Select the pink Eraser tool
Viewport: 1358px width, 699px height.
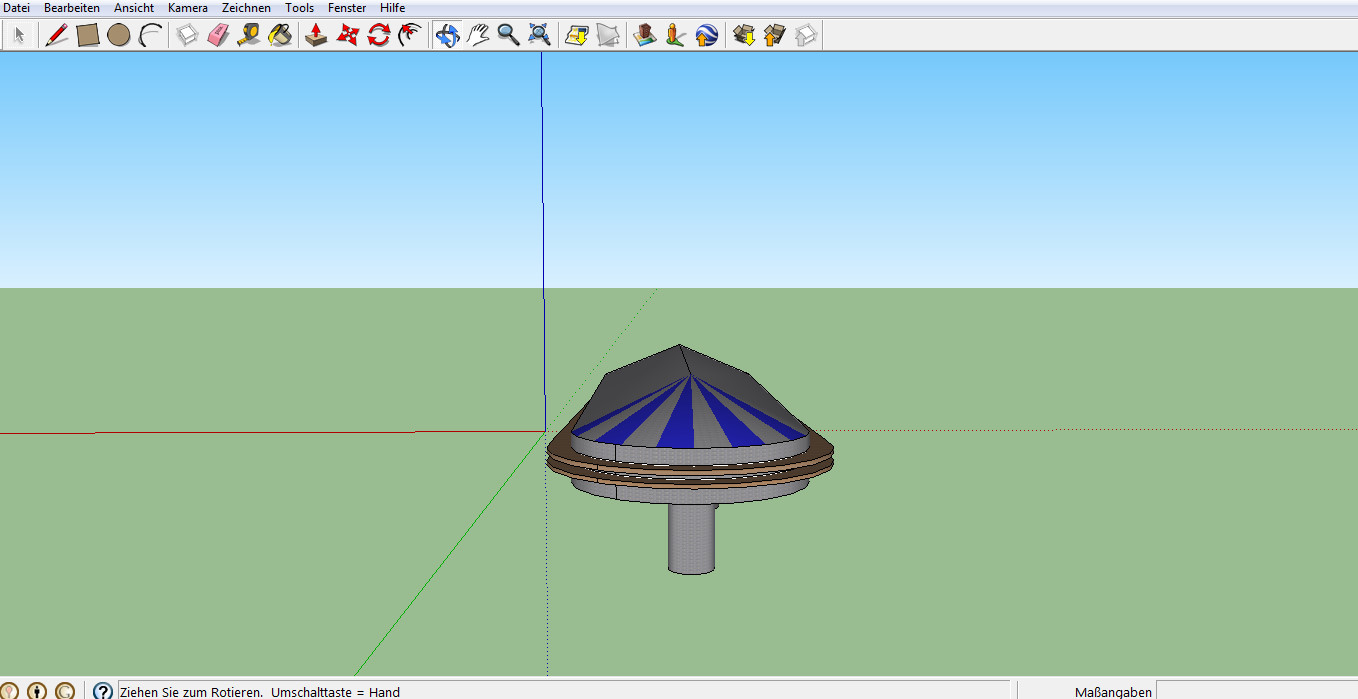pos(218,36)
